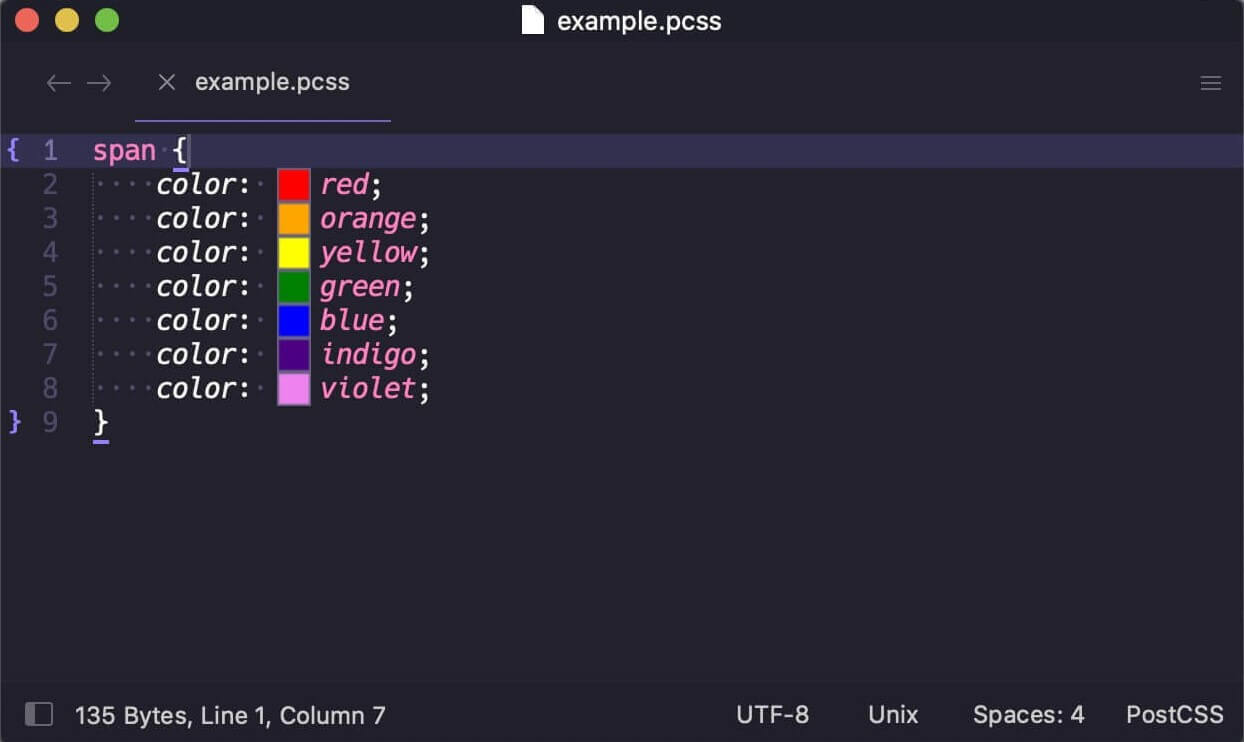Screen dimensions: 1244x742
Task: Click the Unix line-endings indicator
Action: [x=893, y=714]
